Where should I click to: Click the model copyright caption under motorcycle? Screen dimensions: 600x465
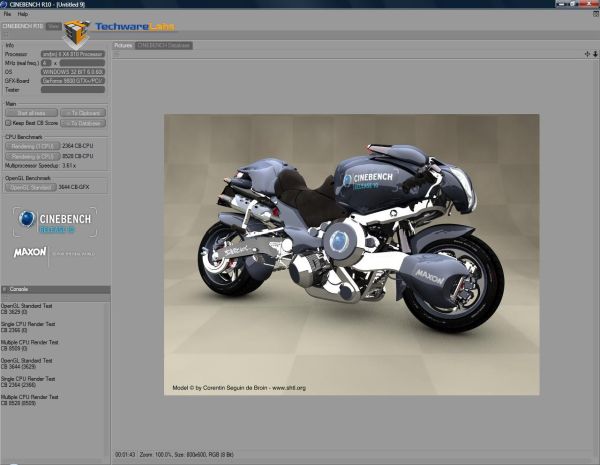239,388
